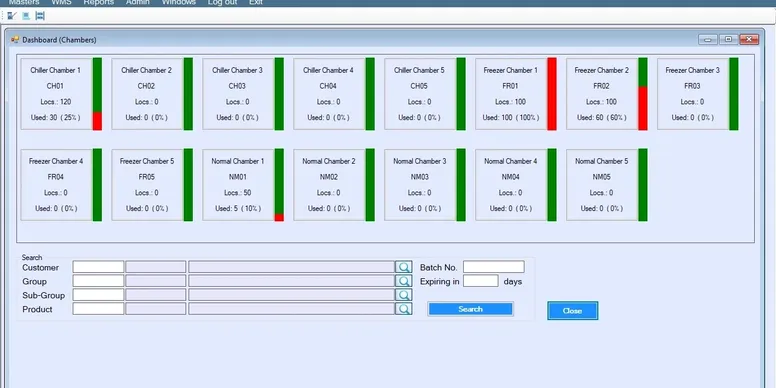
Task: Click the "FR02" chamber code
Action: [602, 86]
